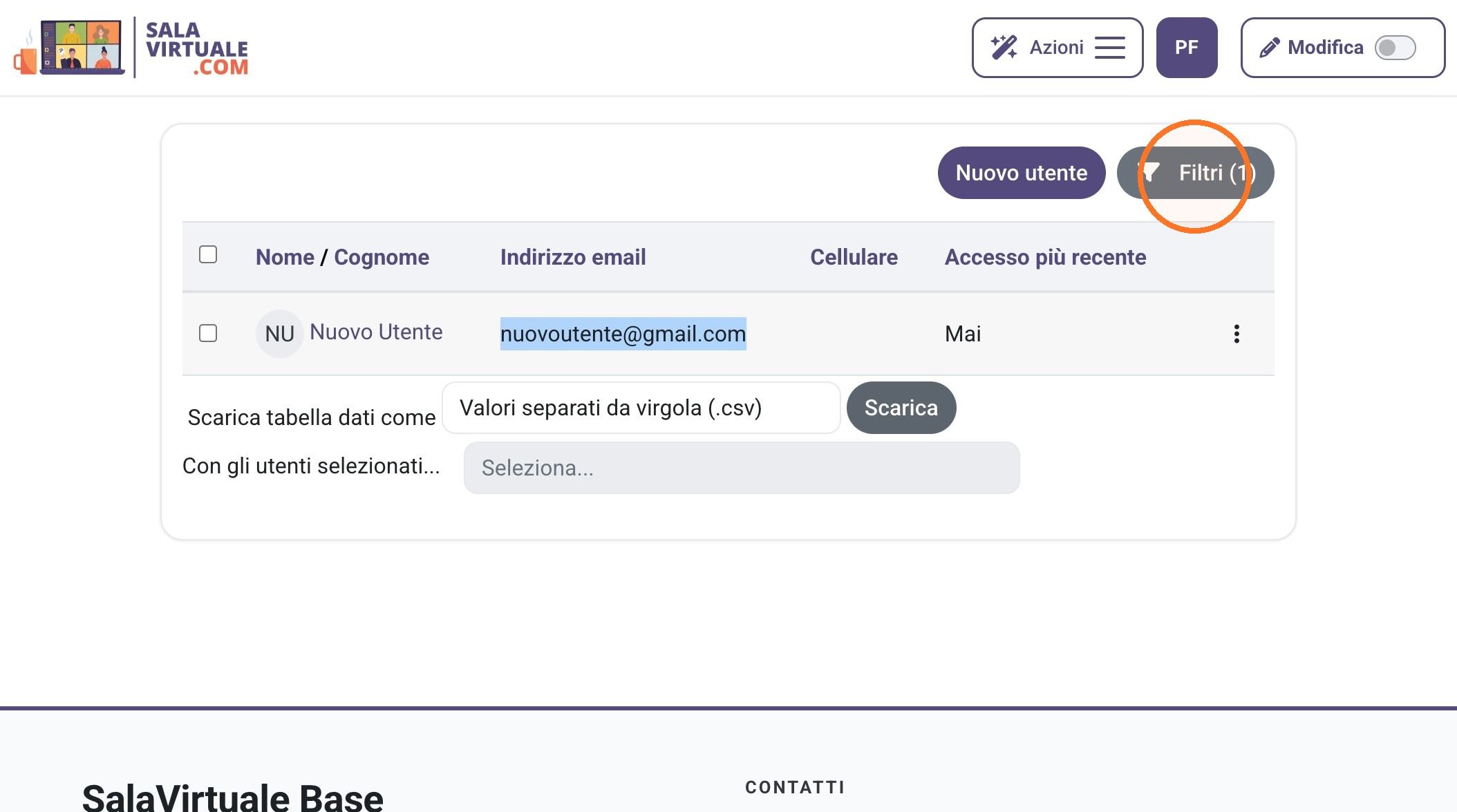
Task: Click the NU initials avatar
Action: [280, 334]
